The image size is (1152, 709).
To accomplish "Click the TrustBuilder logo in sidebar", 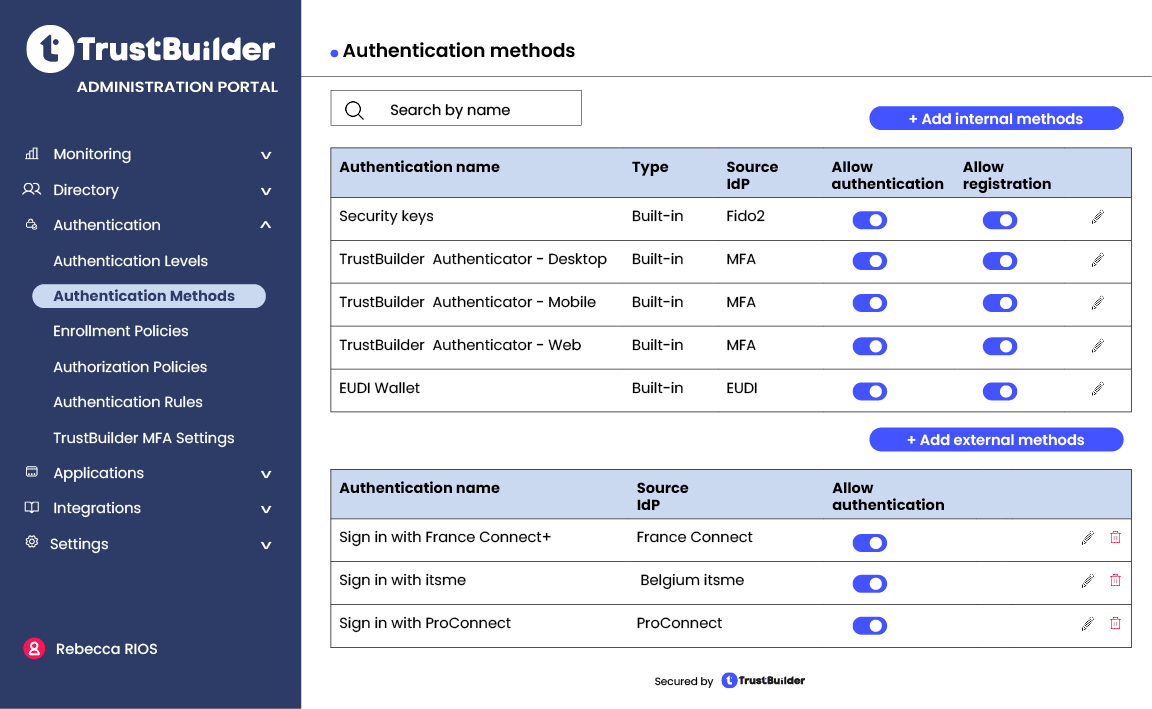I will (x=151, y=49).
